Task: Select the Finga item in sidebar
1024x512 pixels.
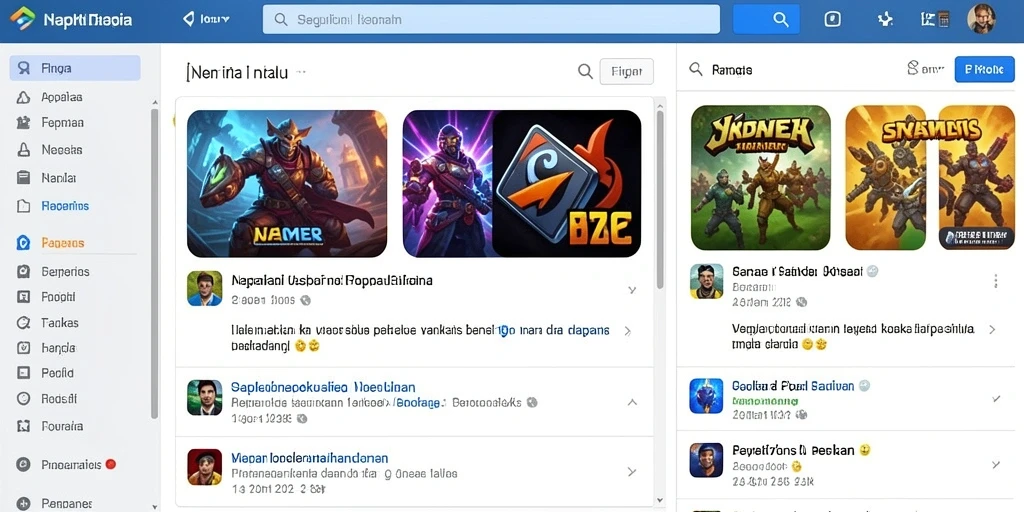Action: 75,68
